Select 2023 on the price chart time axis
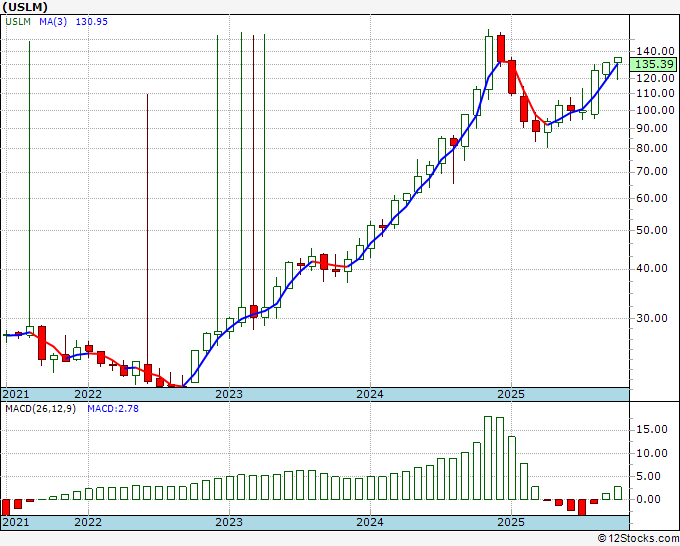The height and width of the screenshot is (546, 680). coord(229,394)
